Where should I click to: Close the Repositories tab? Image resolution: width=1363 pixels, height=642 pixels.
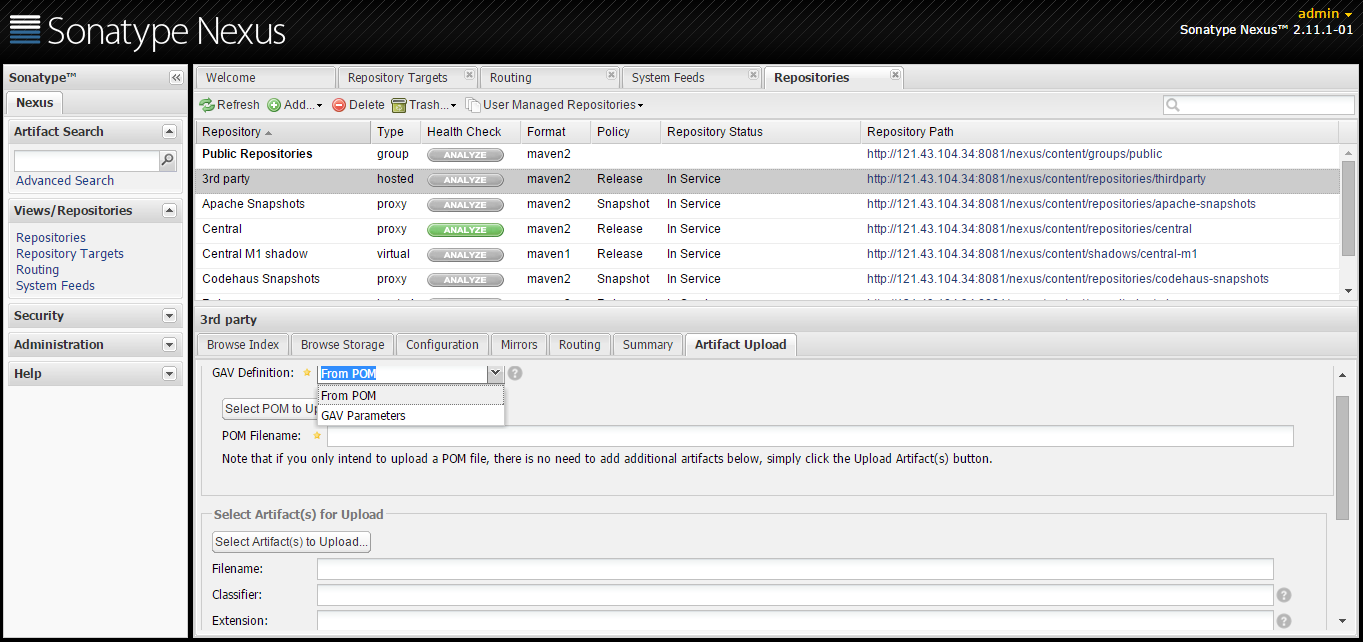(895, 75)
